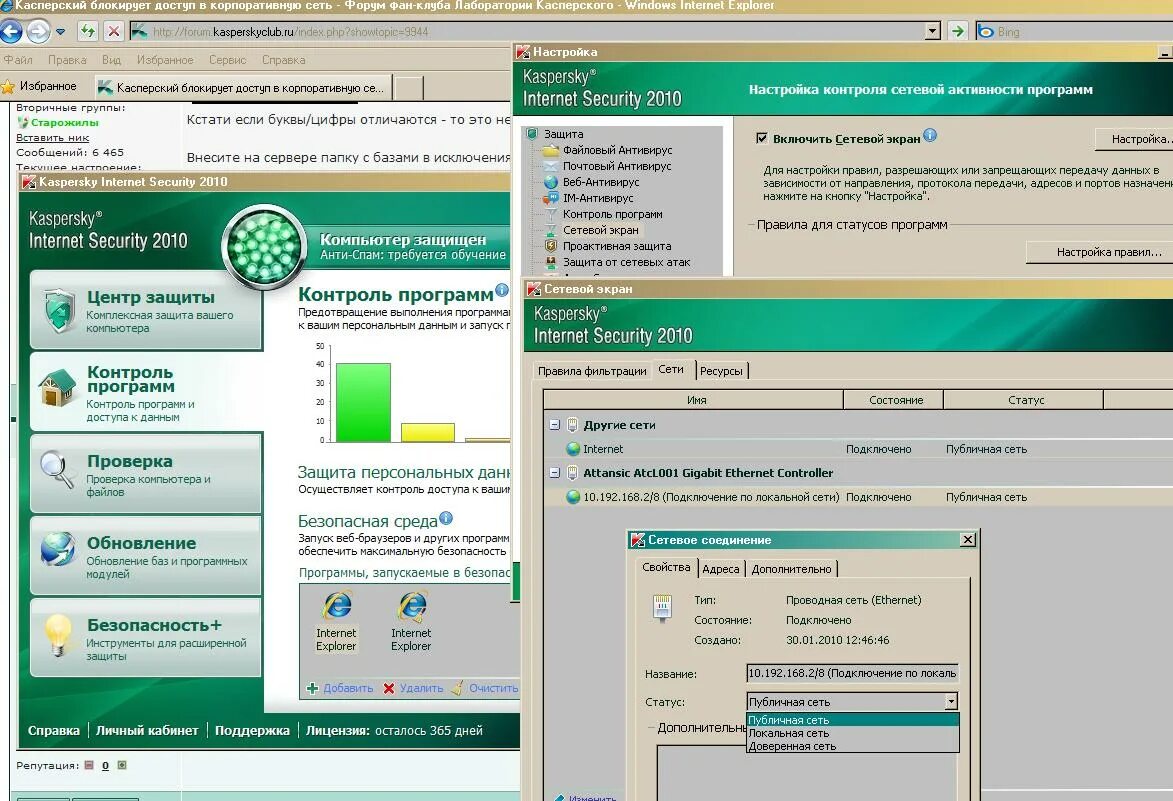1173x801 pixels.
Task: Click the browser Back arrow button
Action: click(11, 31)
